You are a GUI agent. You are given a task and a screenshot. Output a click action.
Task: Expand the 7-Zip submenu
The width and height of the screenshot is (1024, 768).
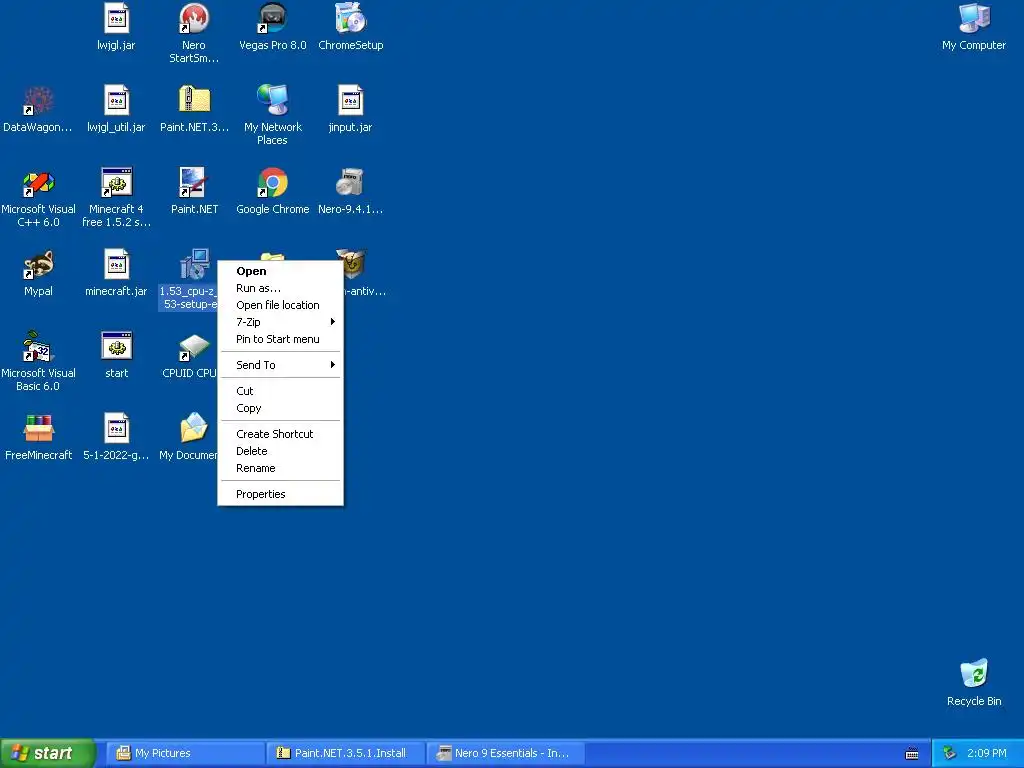(280, 322)
